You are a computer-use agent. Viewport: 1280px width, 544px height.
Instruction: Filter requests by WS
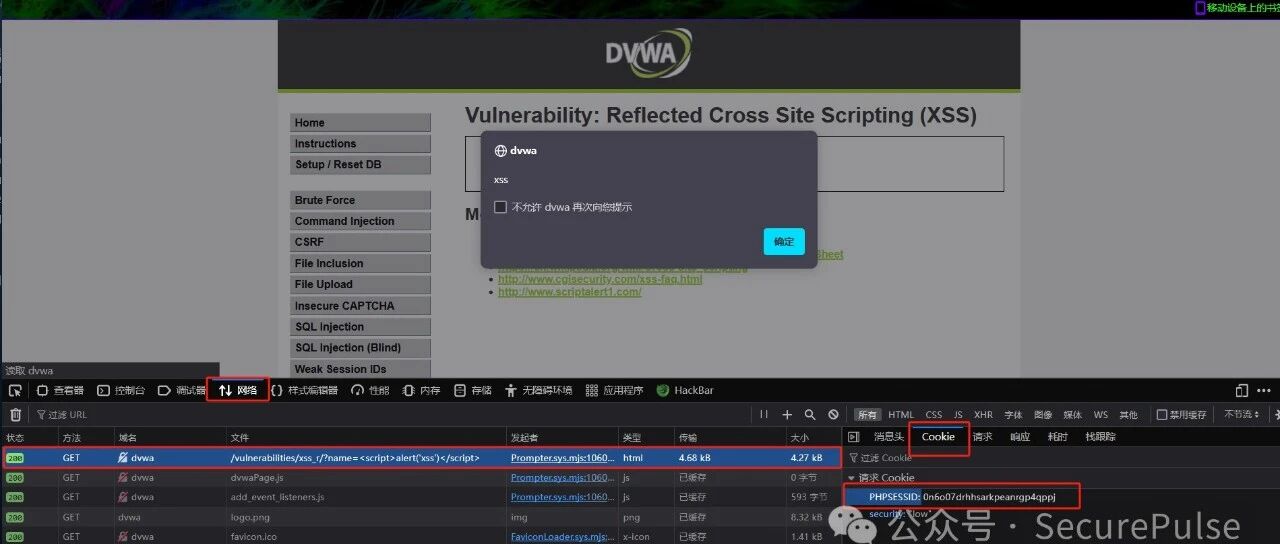pyautogui.click(x=1100, y=414)
